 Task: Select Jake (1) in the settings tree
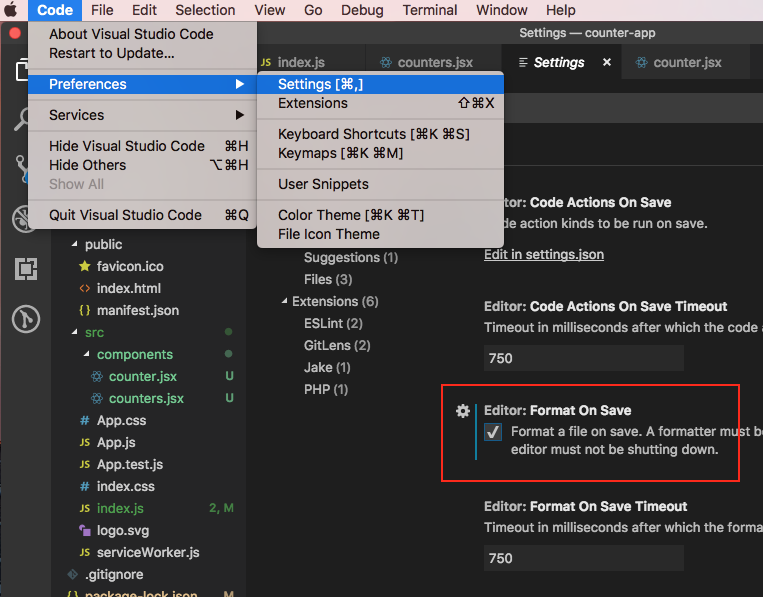pos(327,367)
